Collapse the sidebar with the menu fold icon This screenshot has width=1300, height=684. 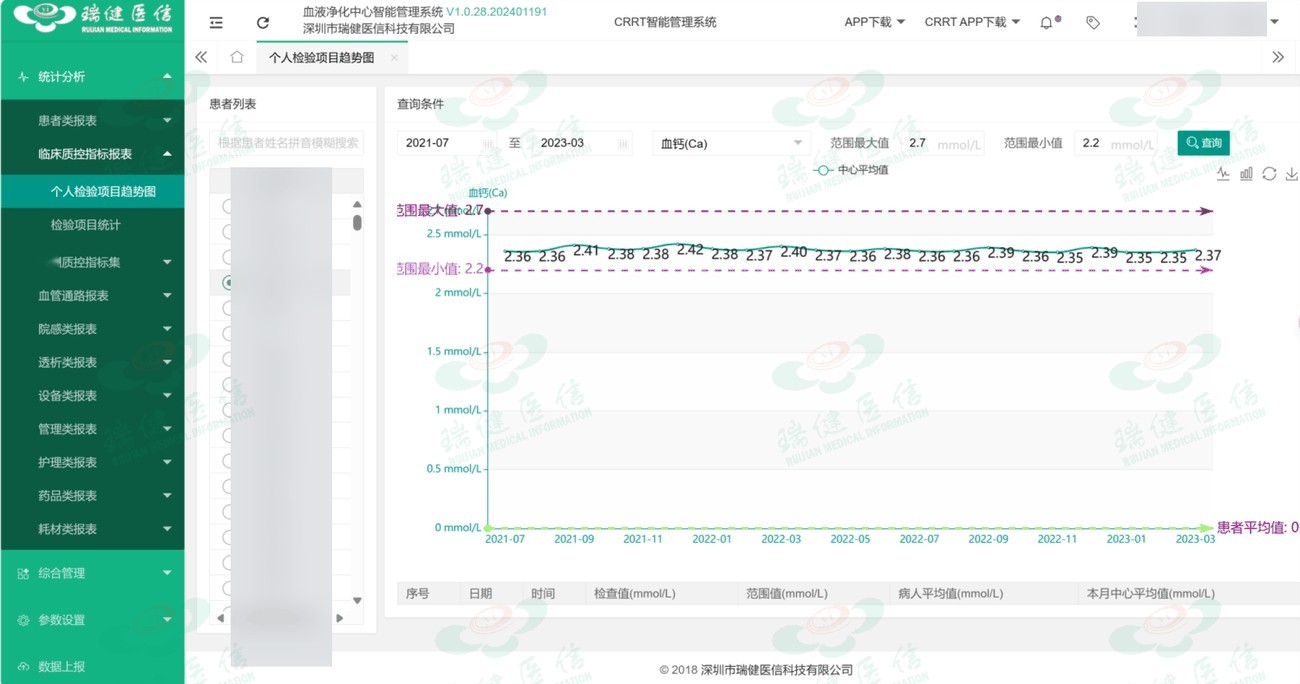216,22
